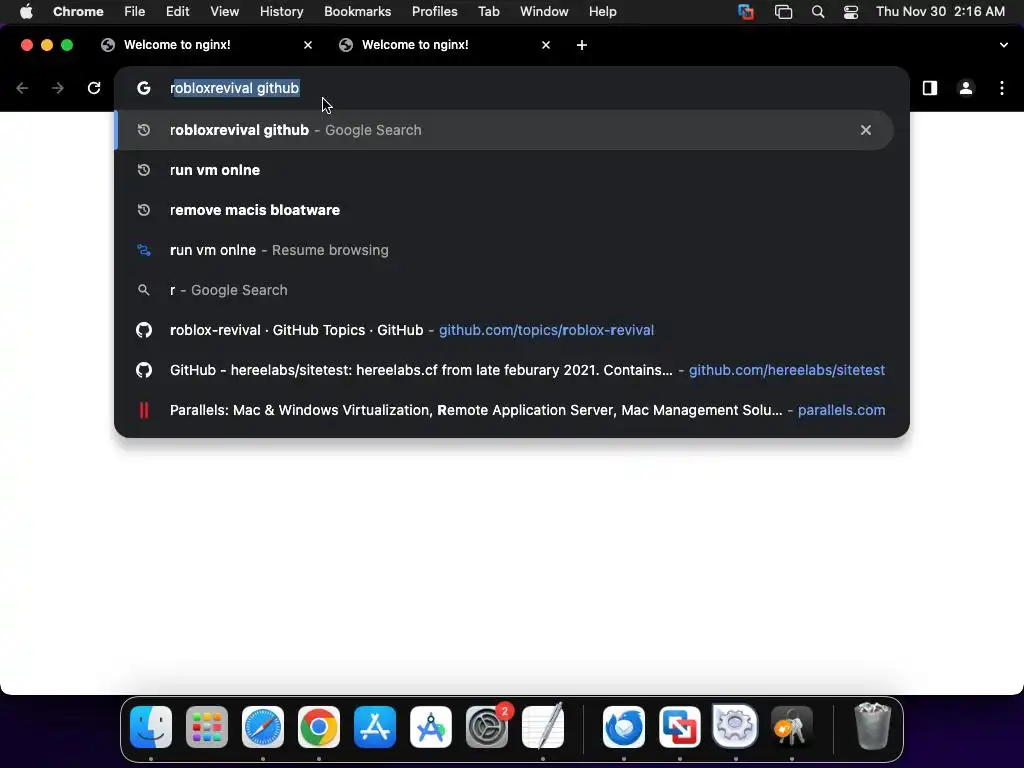The height and width of the screenshot is (768, 1024).
Task: Open Launchpad from the Dock
Action: (207, 727)
